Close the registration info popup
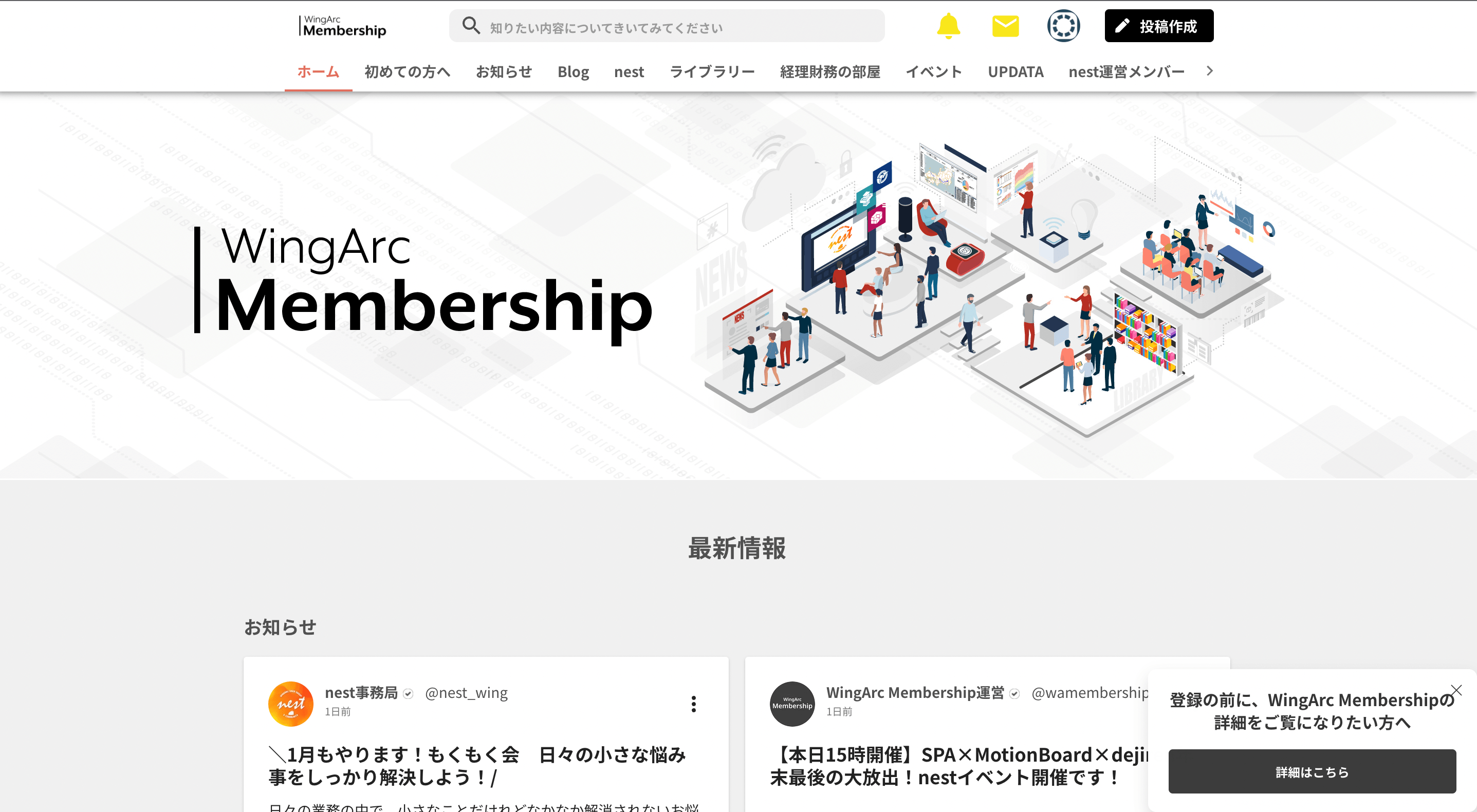This screenshot has height=812, width=1477. (x=1456, y=689)
